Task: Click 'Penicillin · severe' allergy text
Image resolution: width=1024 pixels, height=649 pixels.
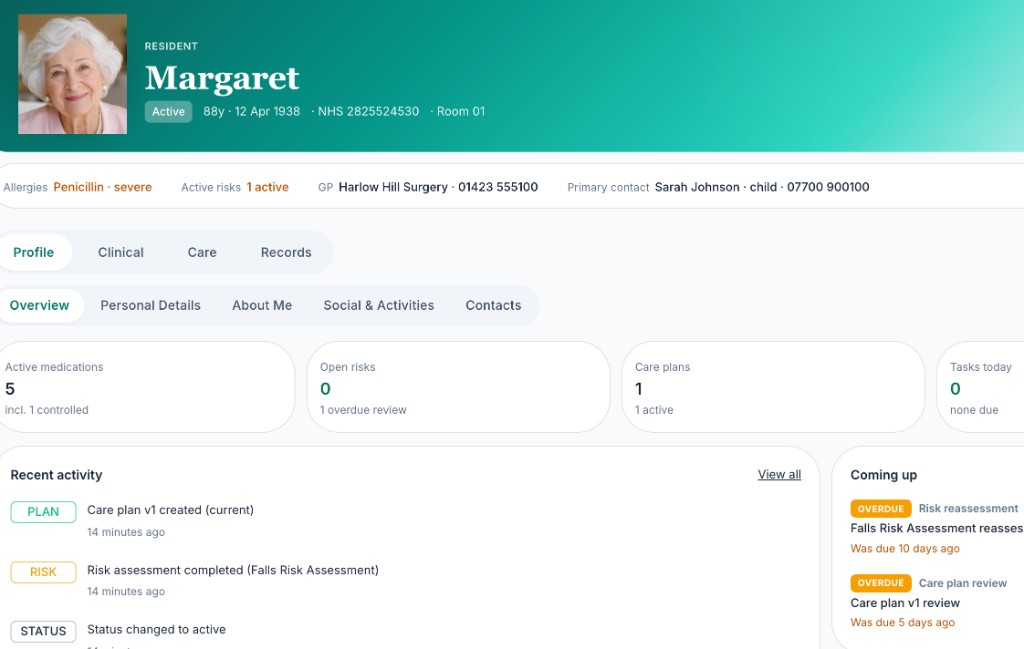Action: click(103, 187)
